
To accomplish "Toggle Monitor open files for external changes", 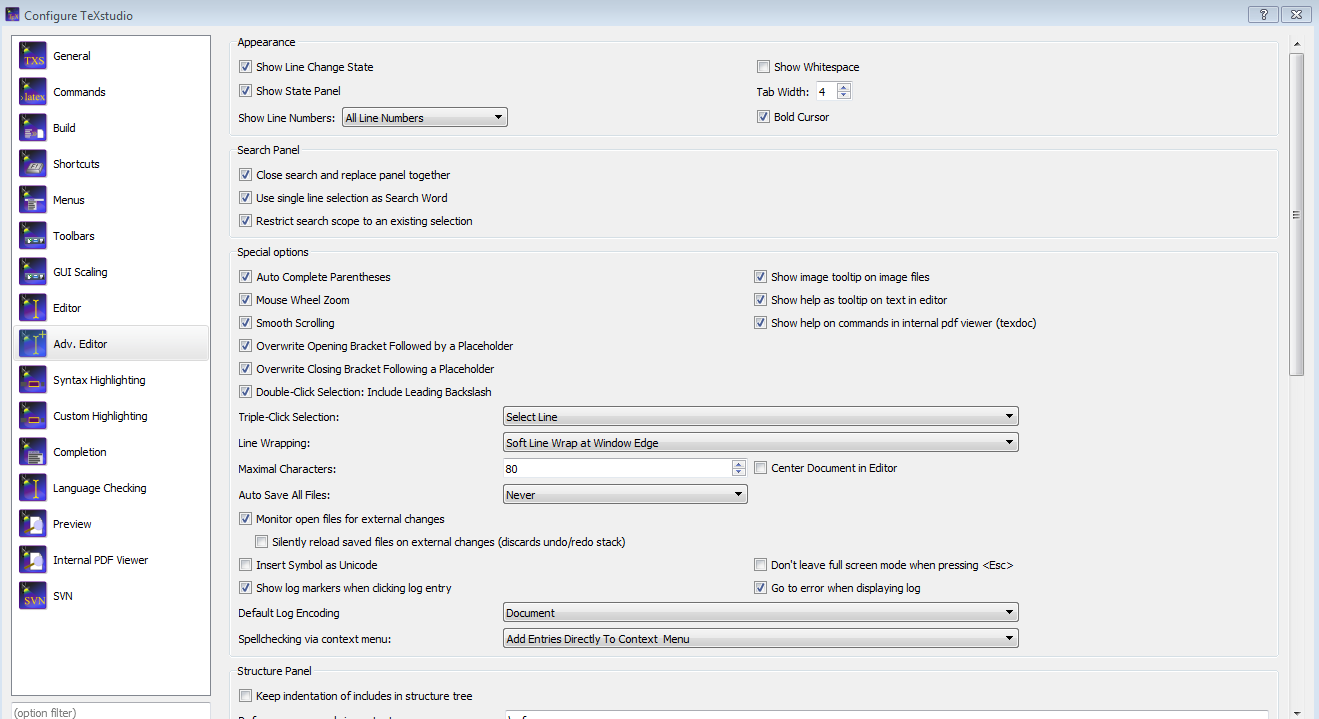I will [246, 519].
